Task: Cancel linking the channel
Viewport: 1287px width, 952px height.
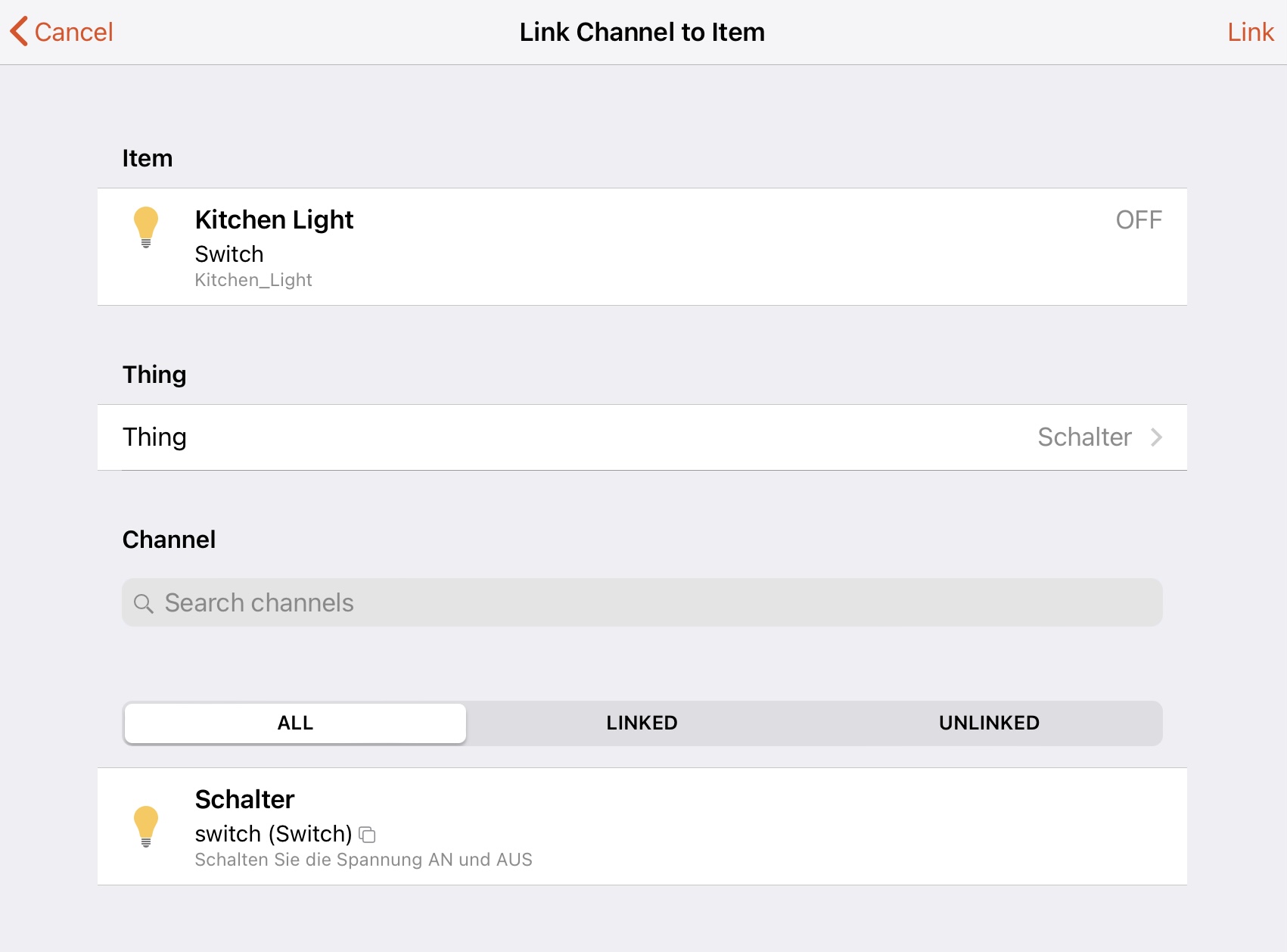Action: click(73, 32)
